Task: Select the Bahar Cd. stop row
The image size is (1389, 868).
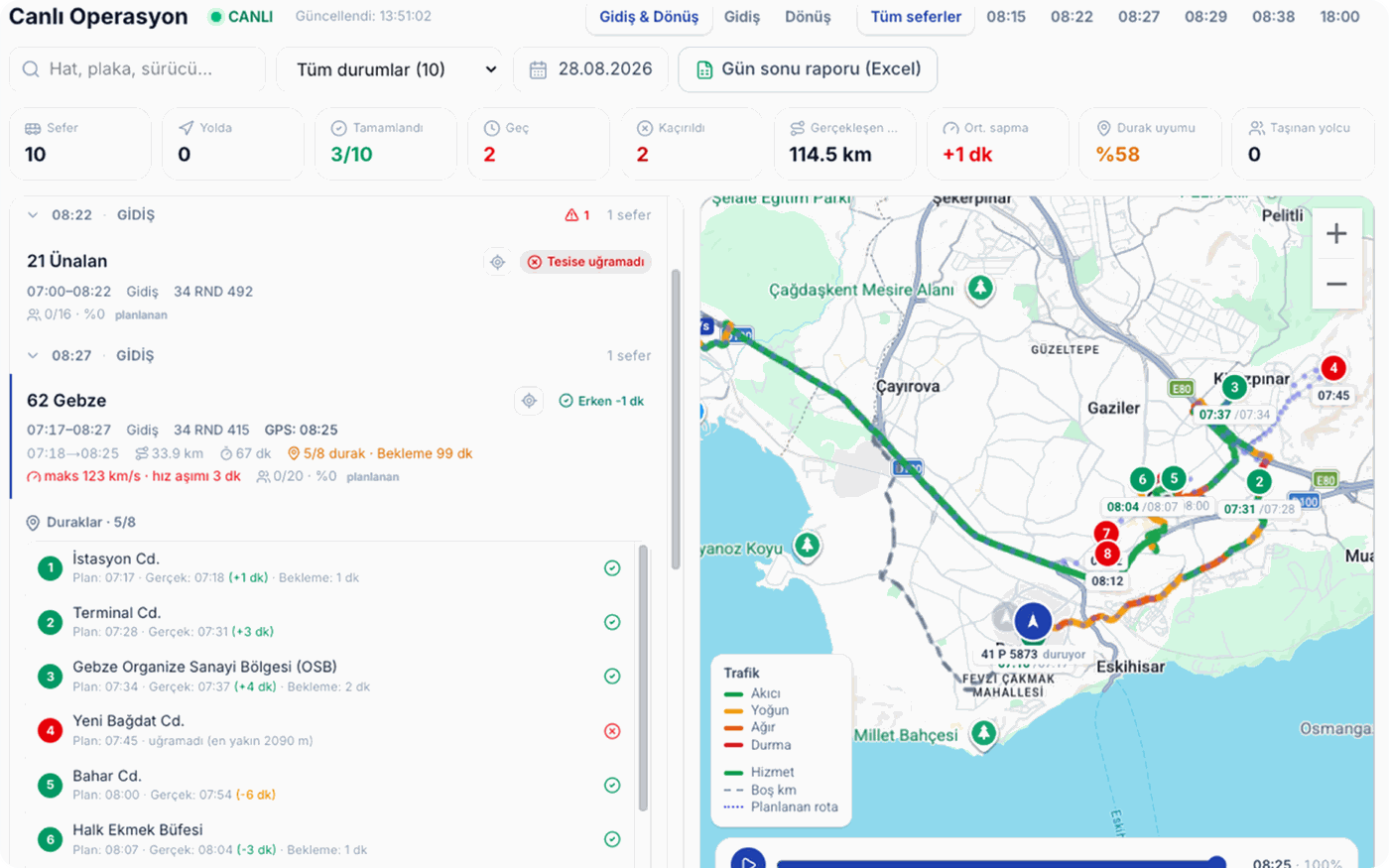Action: coord(329,785)
